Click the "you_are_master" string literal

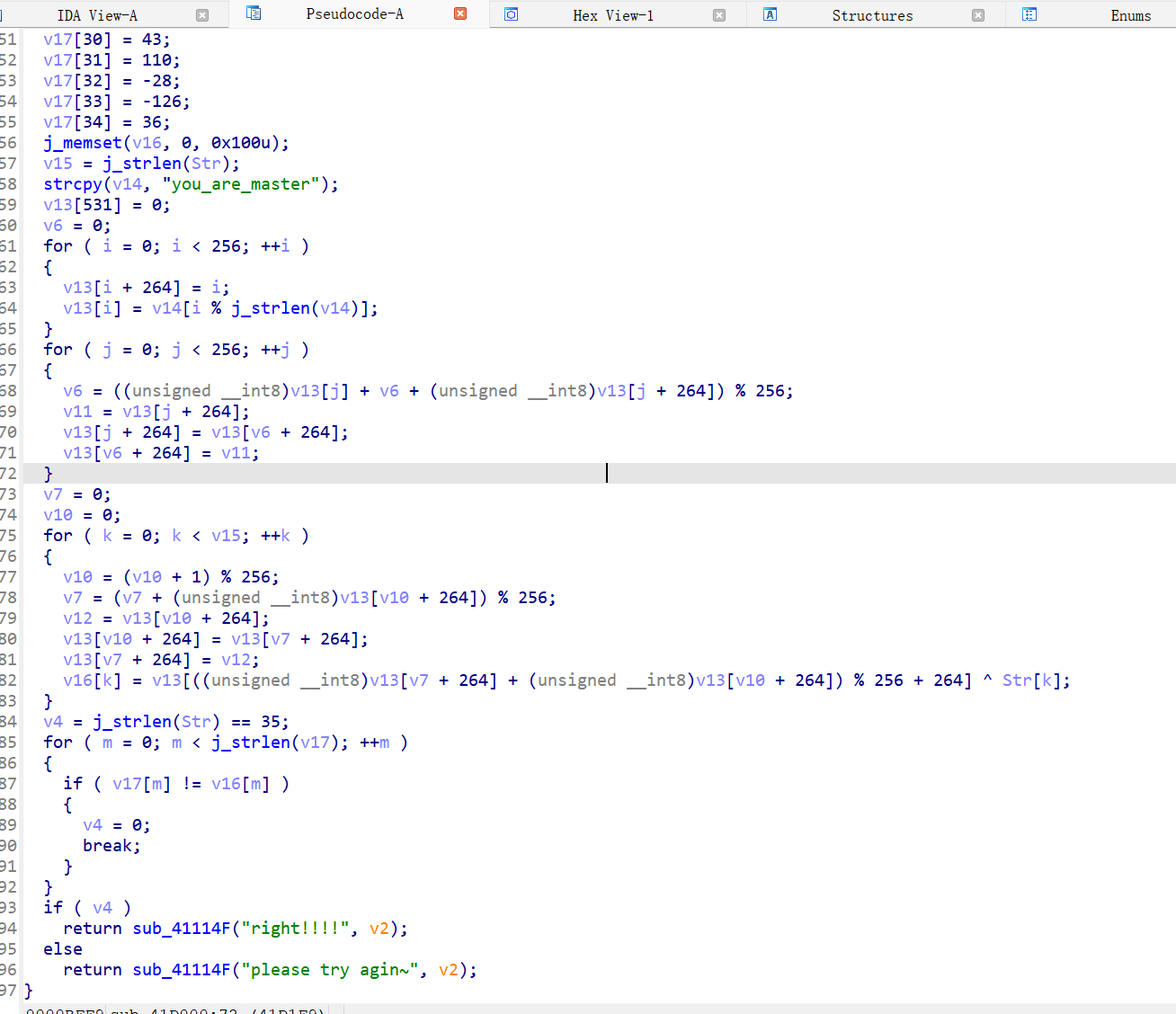tap(241, 184)
